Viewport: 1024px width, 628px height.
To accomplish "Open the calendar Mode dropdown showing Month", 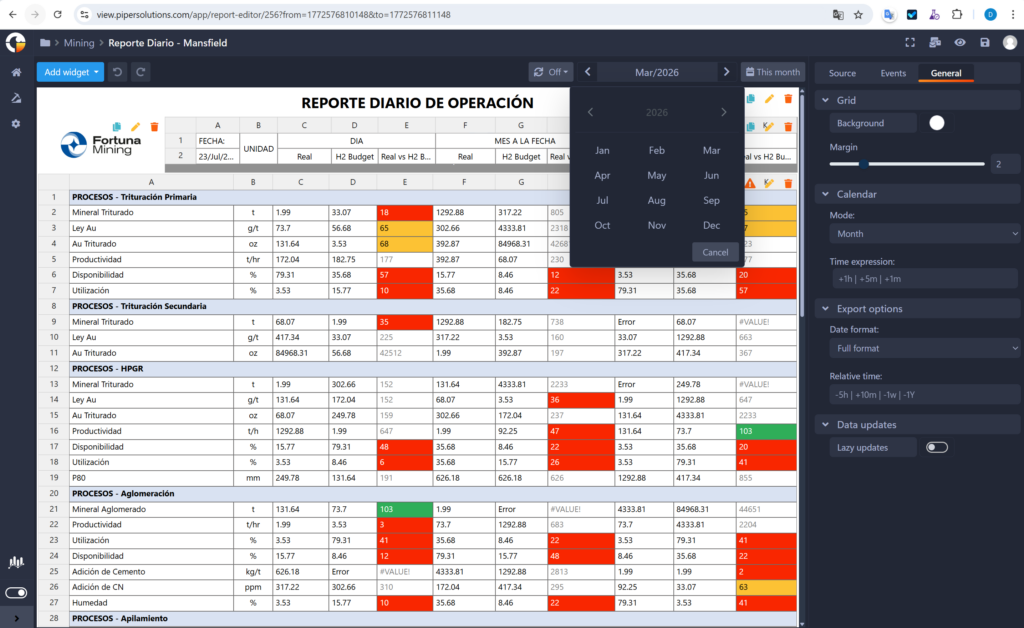I will [924, 234].
